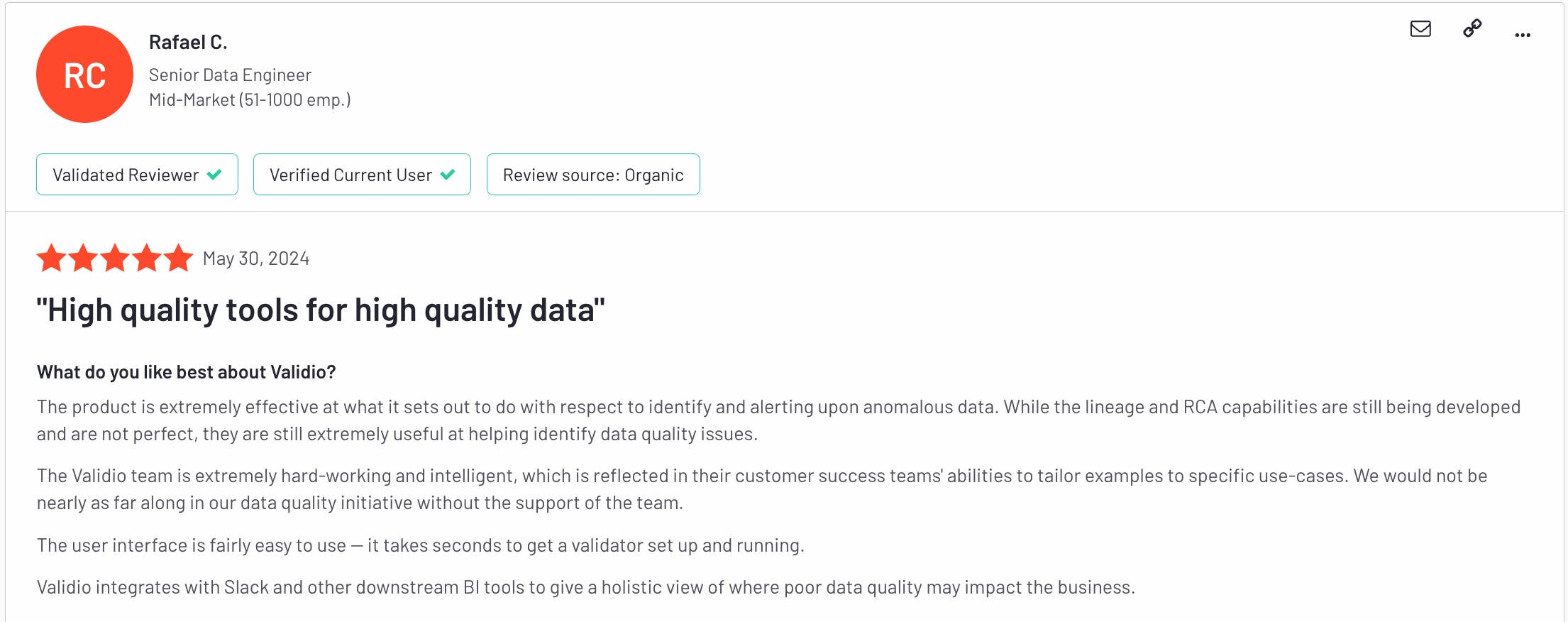Click the third rating star

pos(115,258)
